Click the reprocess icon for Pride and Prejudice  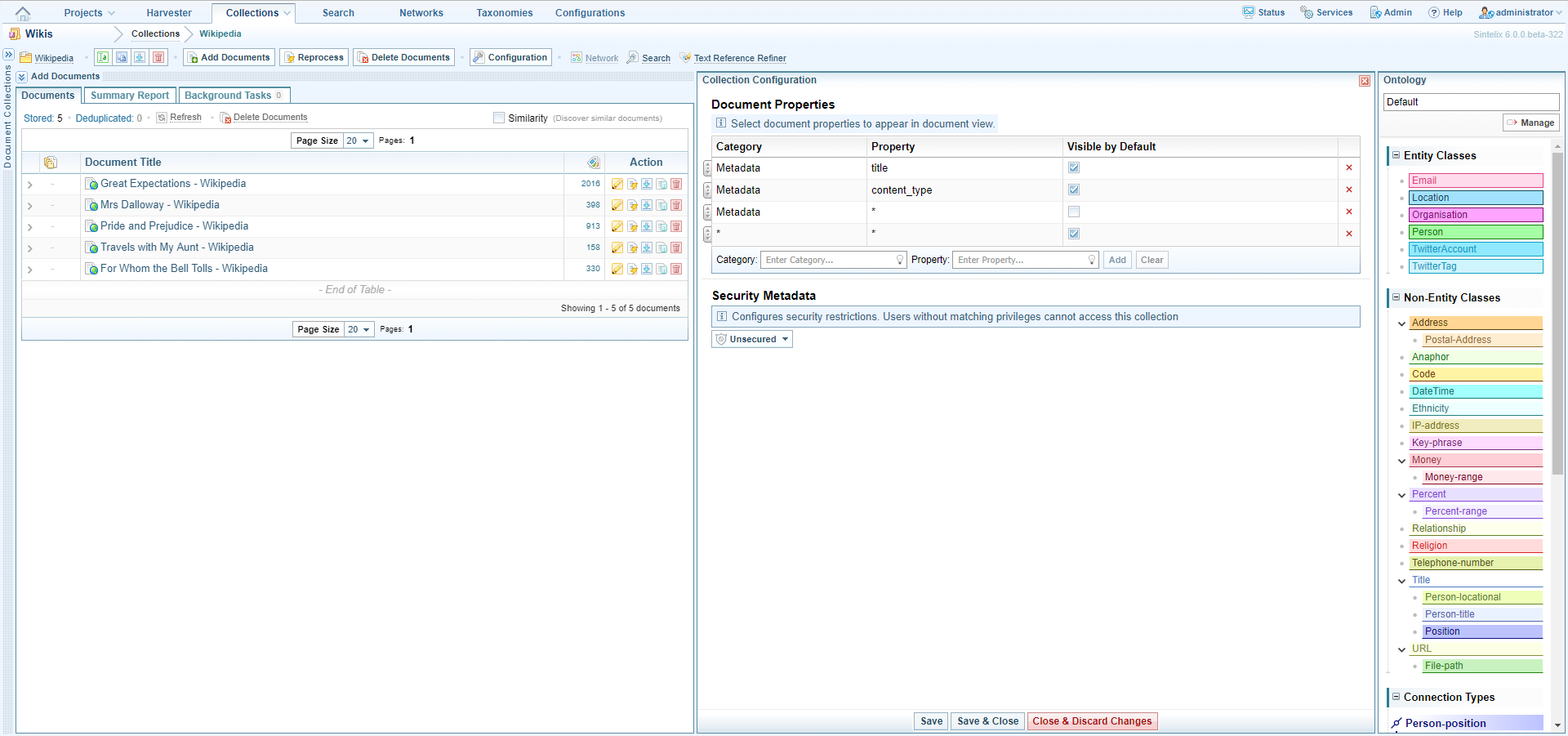632,226
